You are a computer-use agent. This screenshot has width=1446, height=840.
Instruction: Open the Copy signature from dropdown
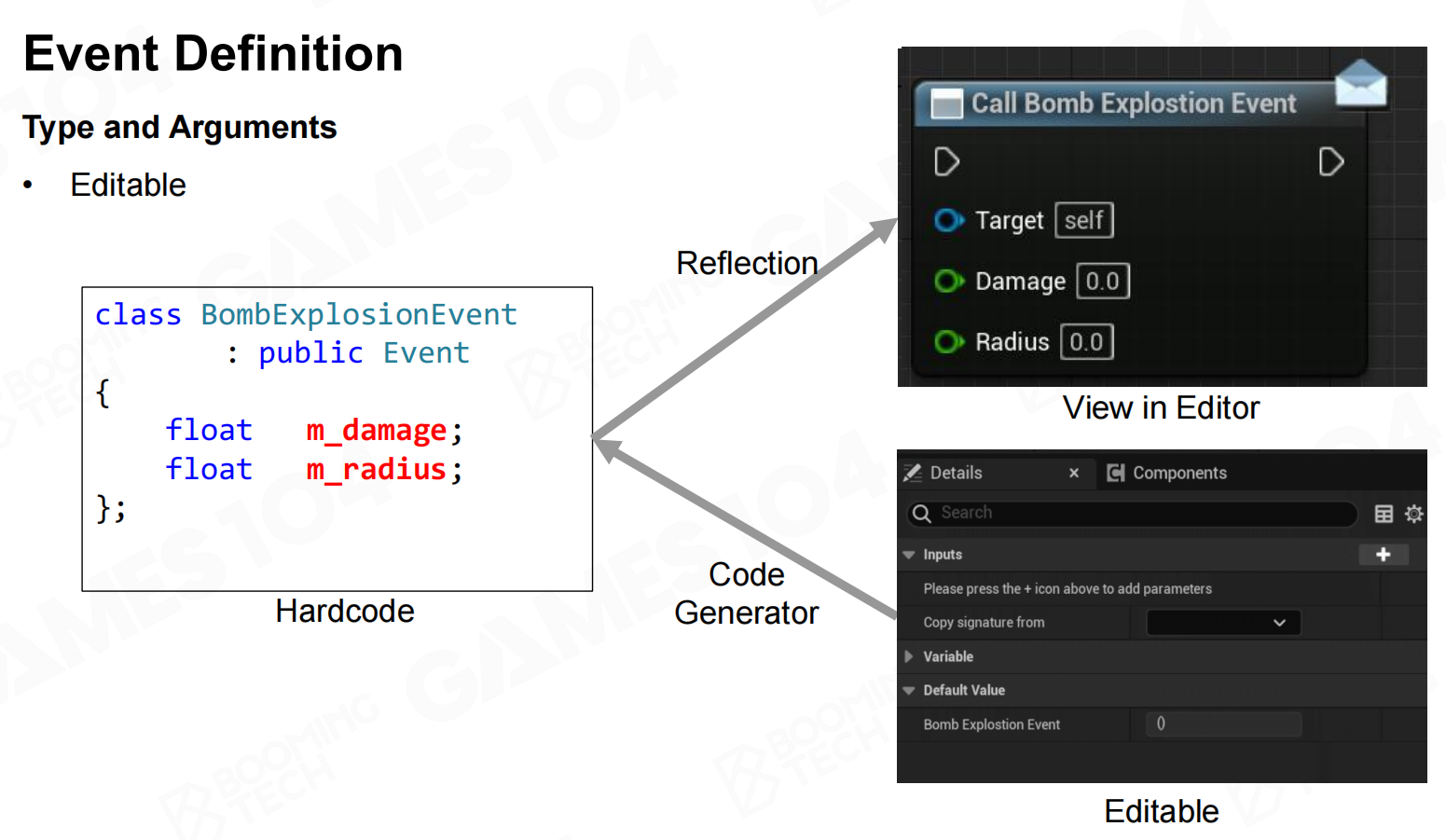[1222, 623]
